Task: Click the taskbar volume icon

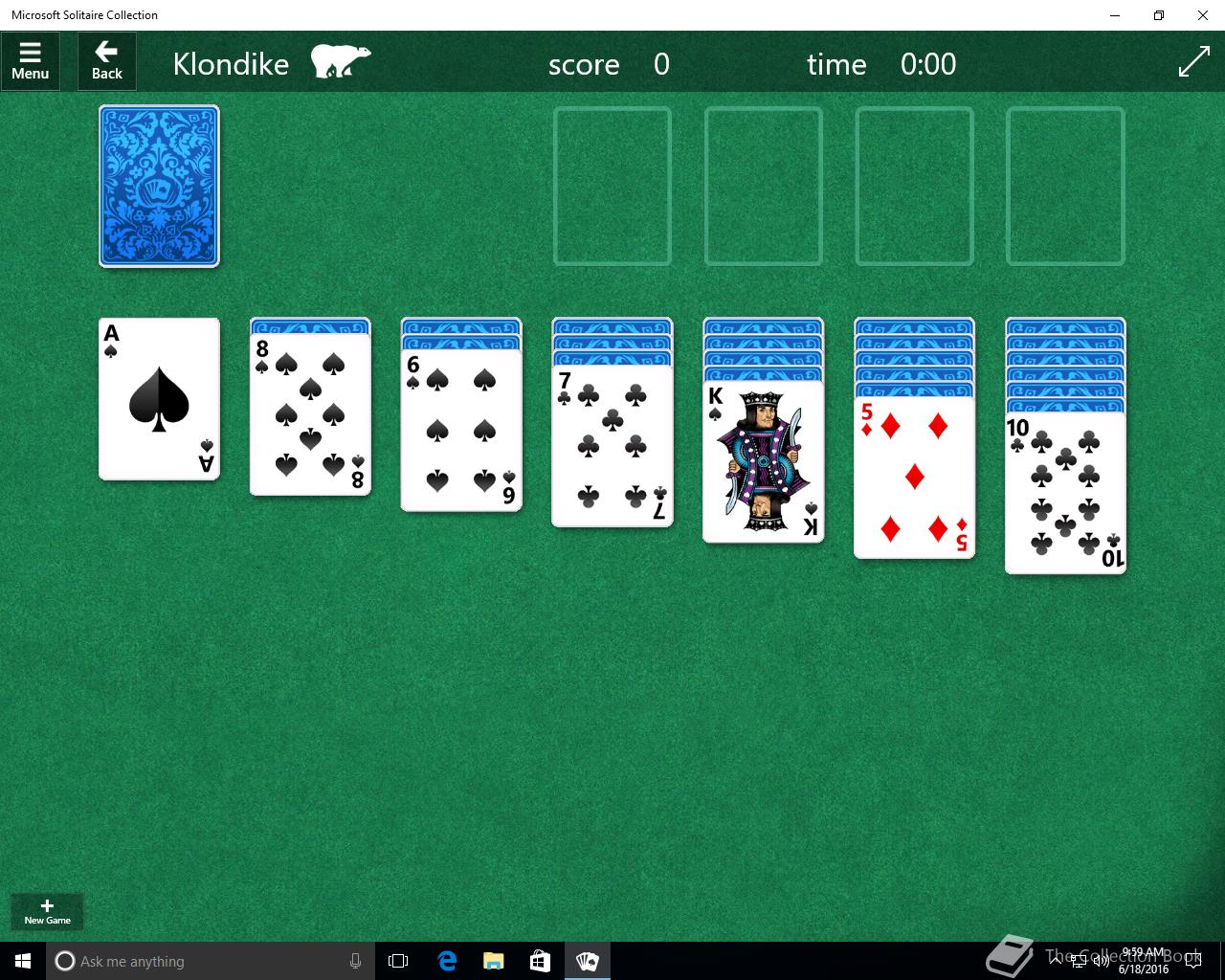Action: coord(1102,962)
